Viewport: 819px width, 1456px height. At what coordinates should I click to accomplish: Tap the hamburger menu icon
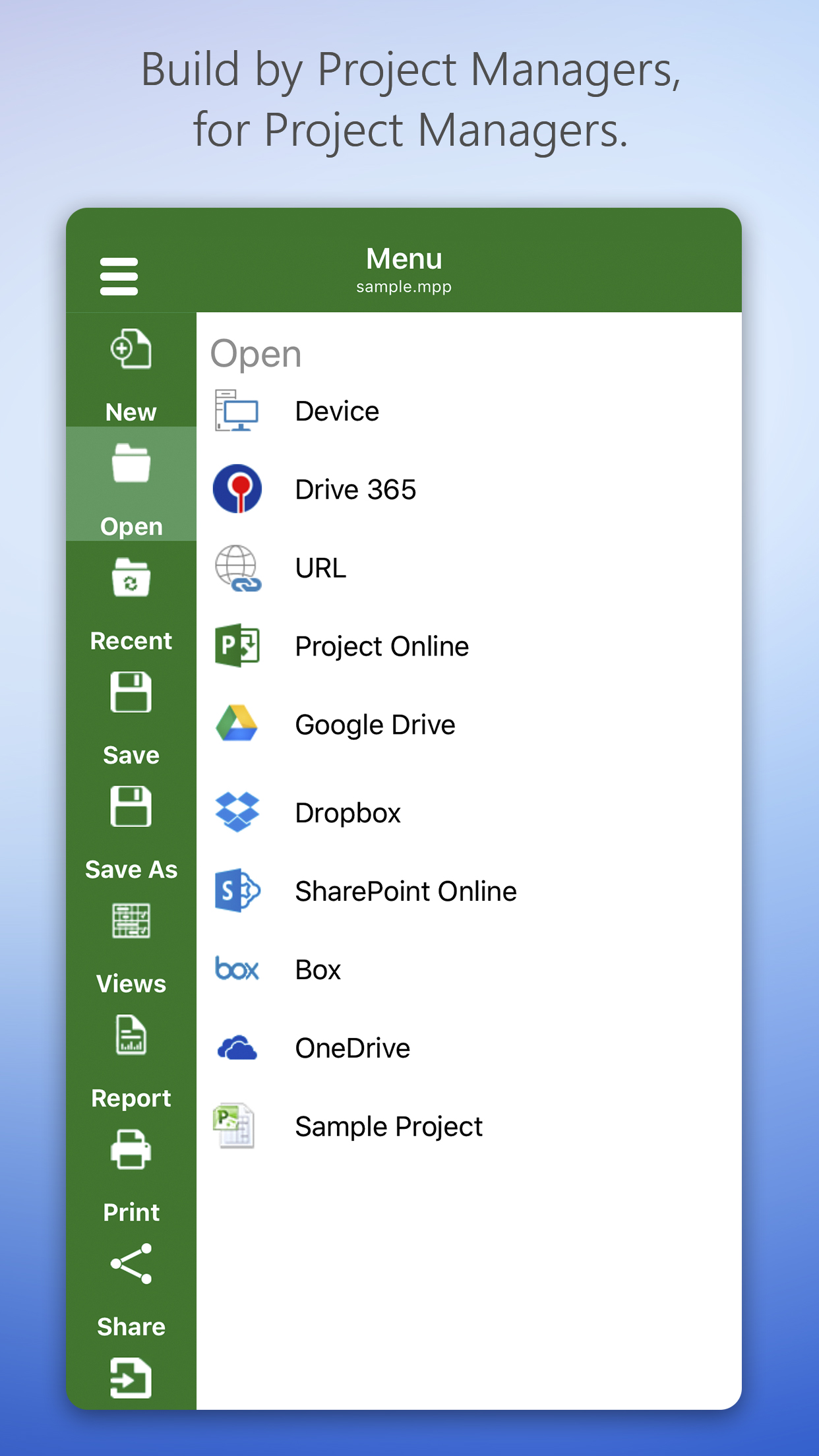pos(119,276)
